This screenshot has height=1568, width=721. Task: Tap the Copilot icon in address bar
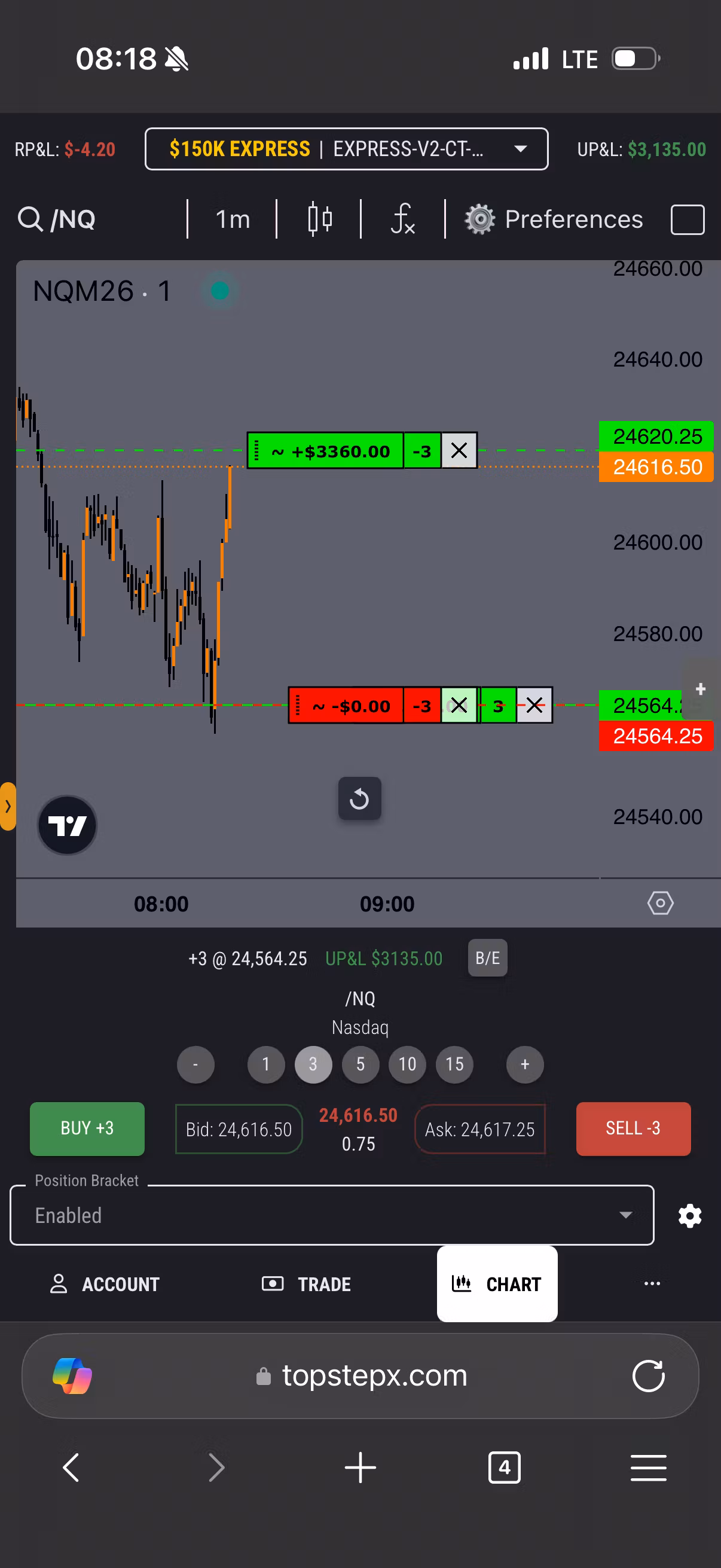click(x=72, y=1376)
